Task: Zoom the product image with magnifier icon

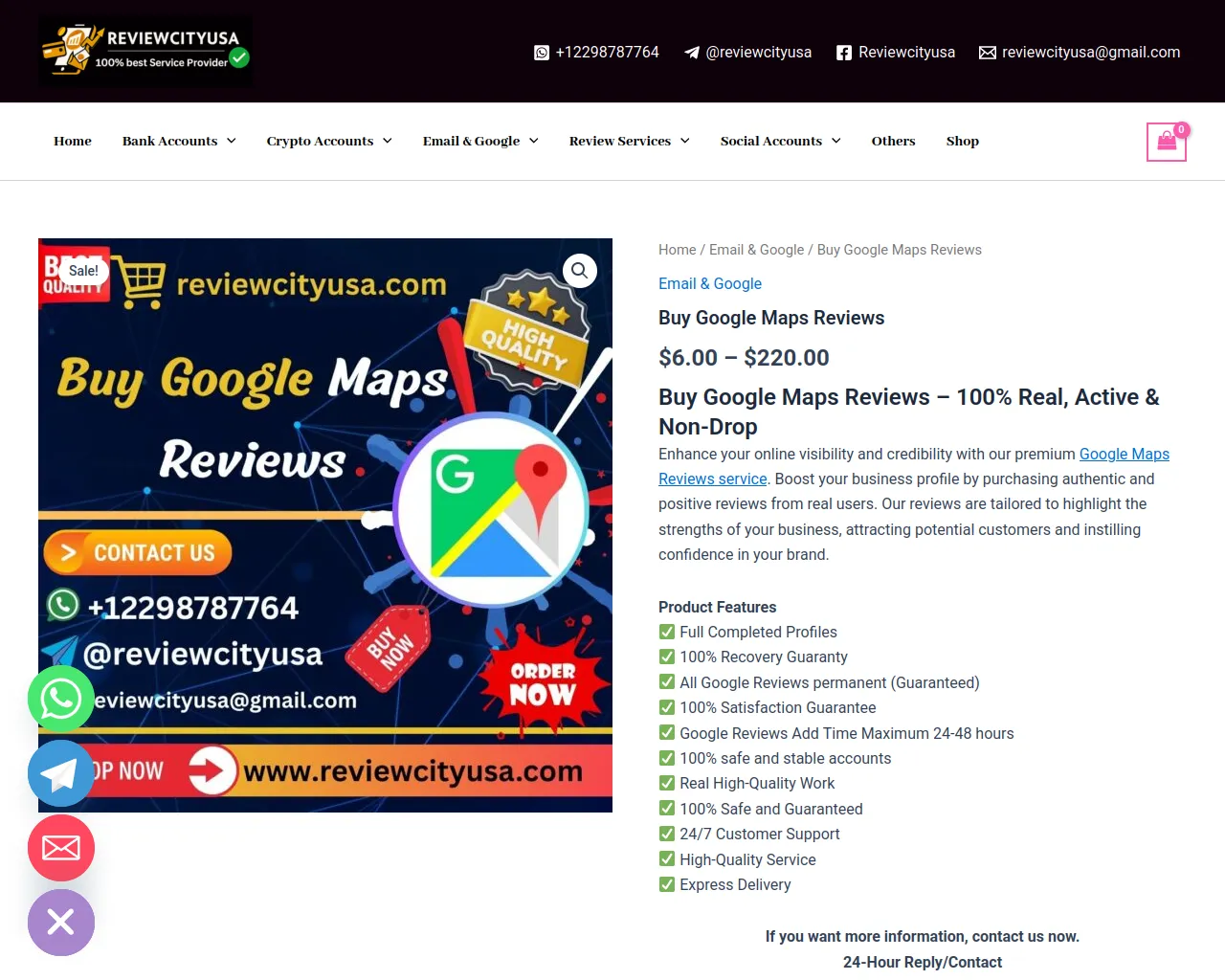Action: point(580,271)
